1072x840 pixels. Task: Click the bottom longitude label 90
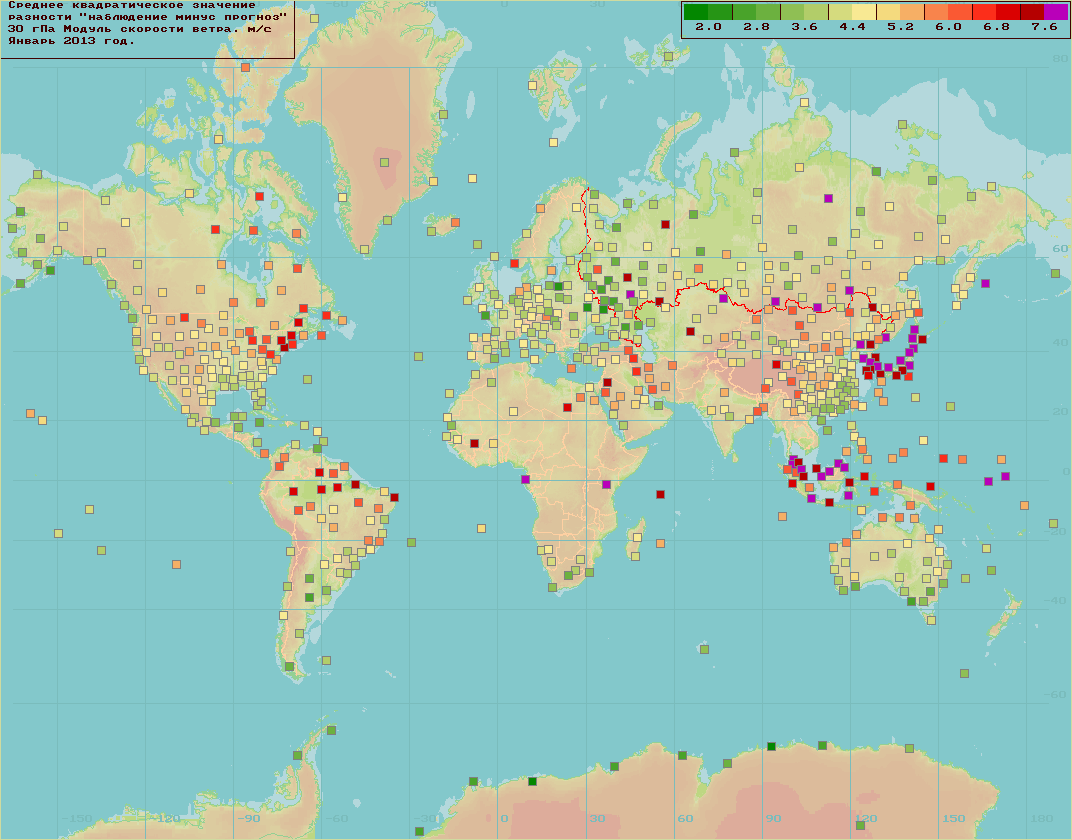click(773, 818)
